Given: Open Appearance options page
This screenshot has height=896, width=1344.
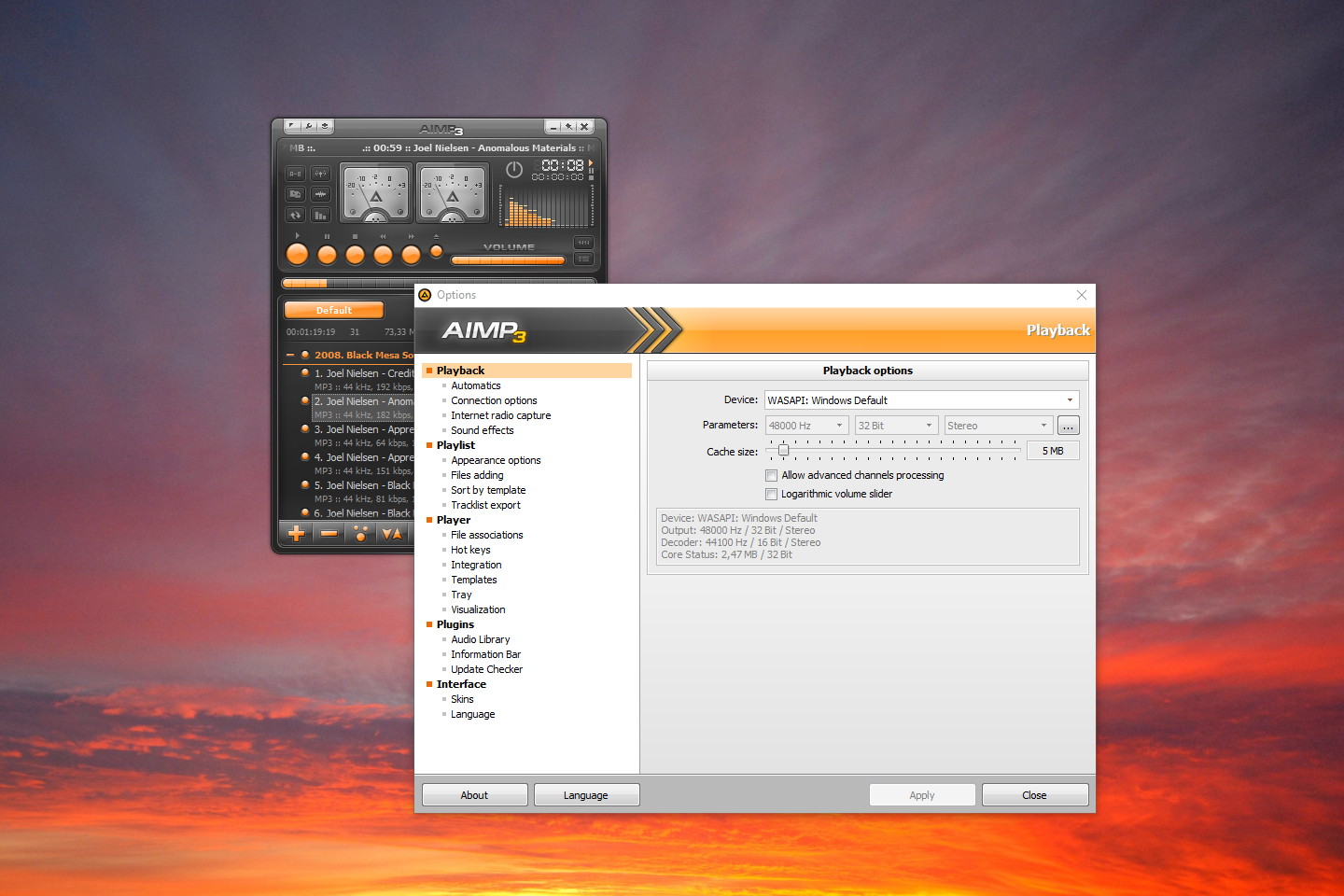Looking at the screenshot, I should pos(496,460).
